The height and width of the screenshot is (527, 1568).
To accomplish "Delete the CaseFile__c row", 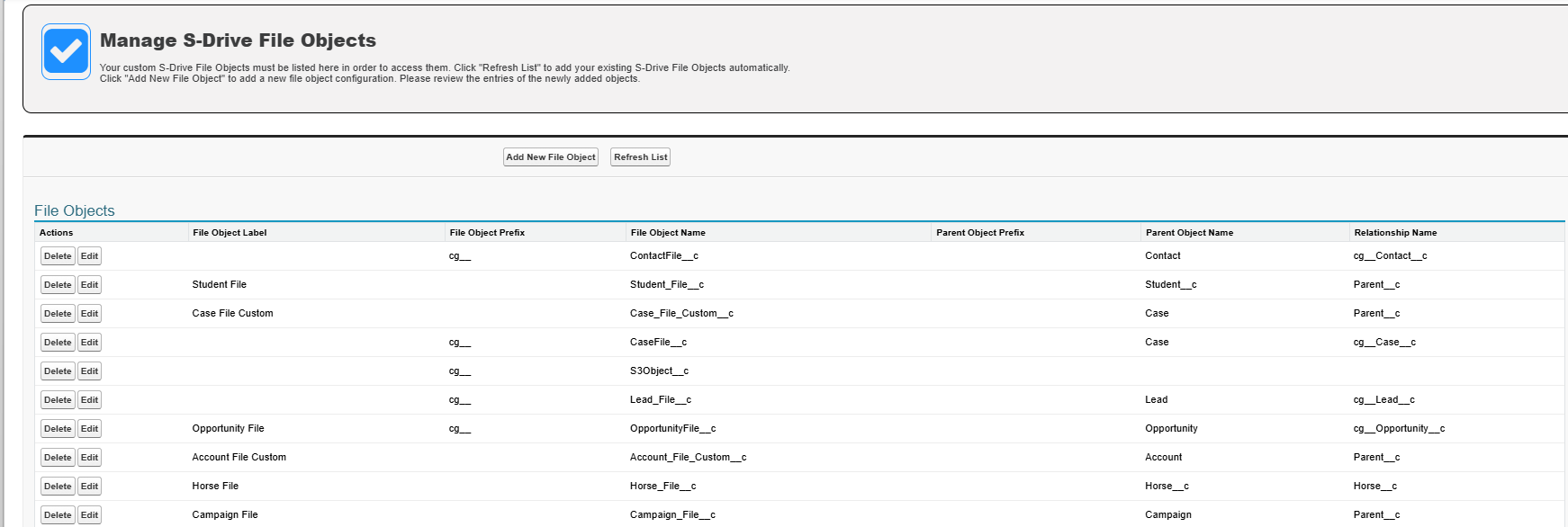I will [58, 343].
